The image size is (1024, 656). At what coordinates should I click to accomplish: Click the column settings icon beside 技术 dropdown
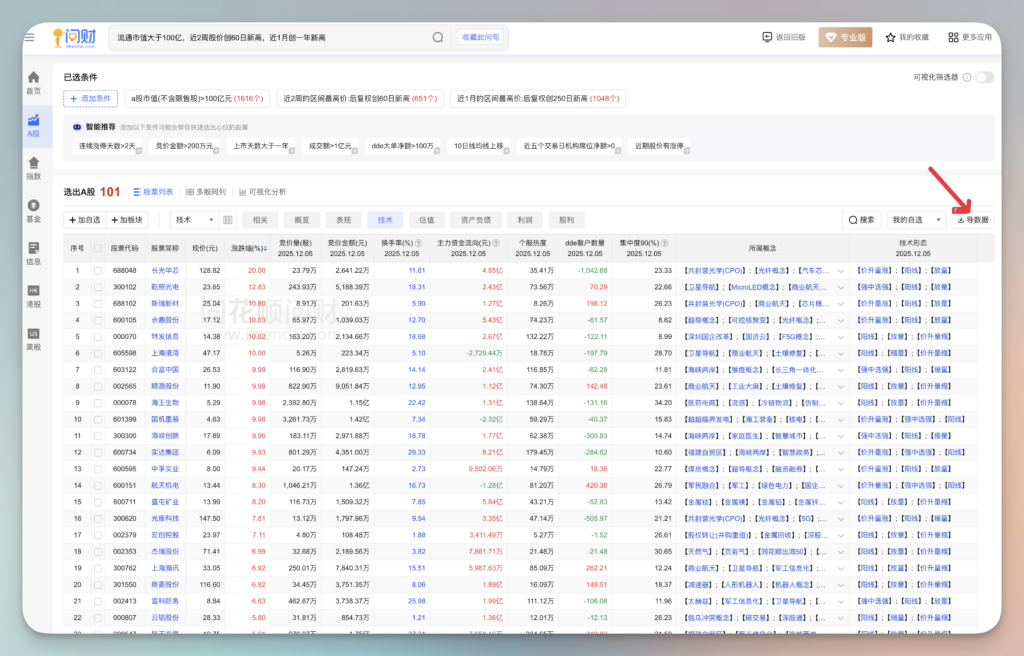click(x=228, y=219)
